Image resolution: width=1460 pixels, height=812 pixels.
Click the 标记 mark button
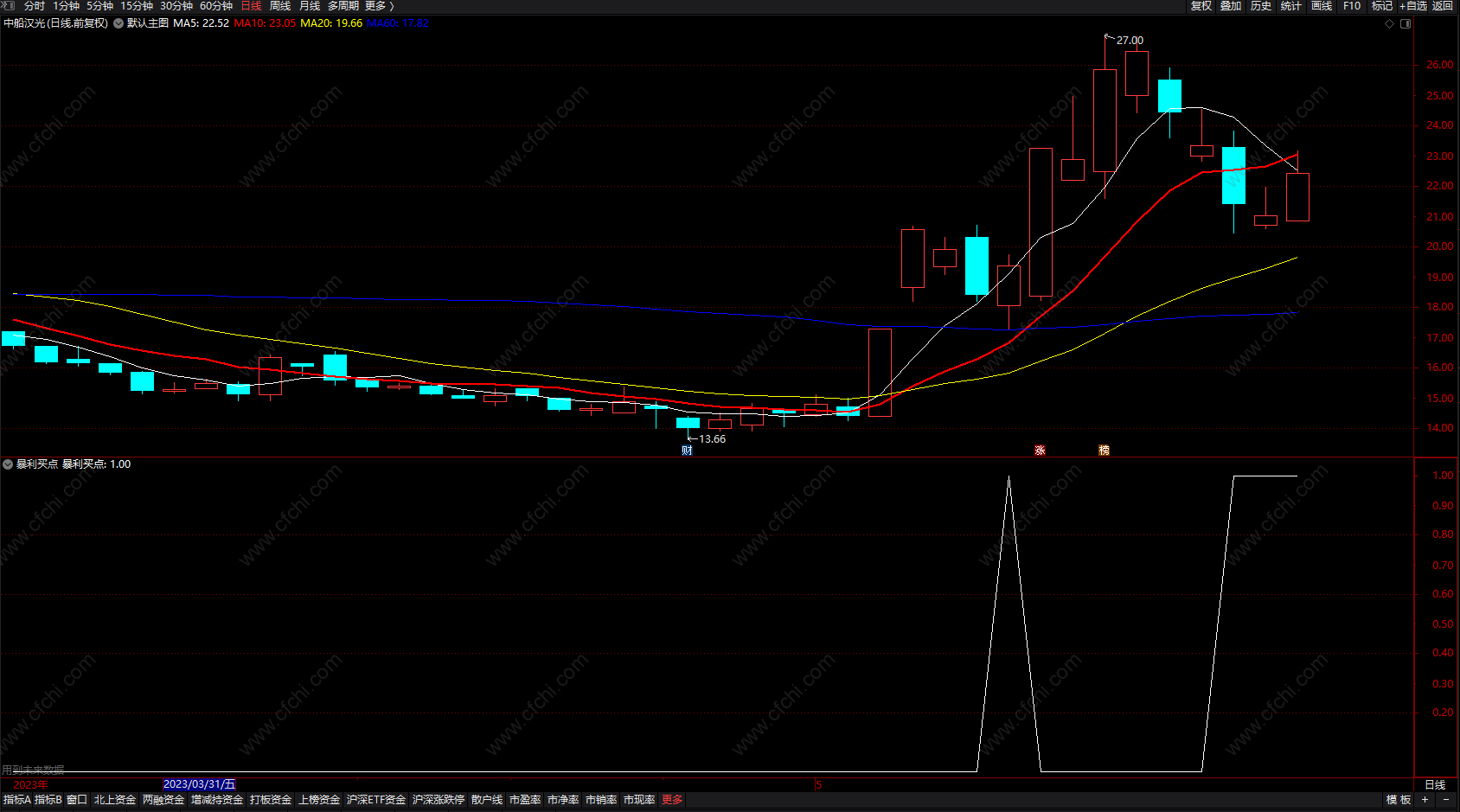[x=1382, y=6]
